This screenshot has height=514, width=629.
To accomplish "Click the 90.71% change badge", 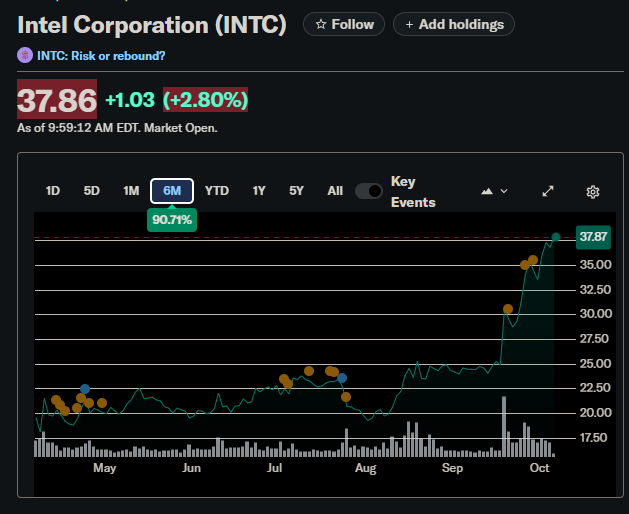I will point(172,220).
